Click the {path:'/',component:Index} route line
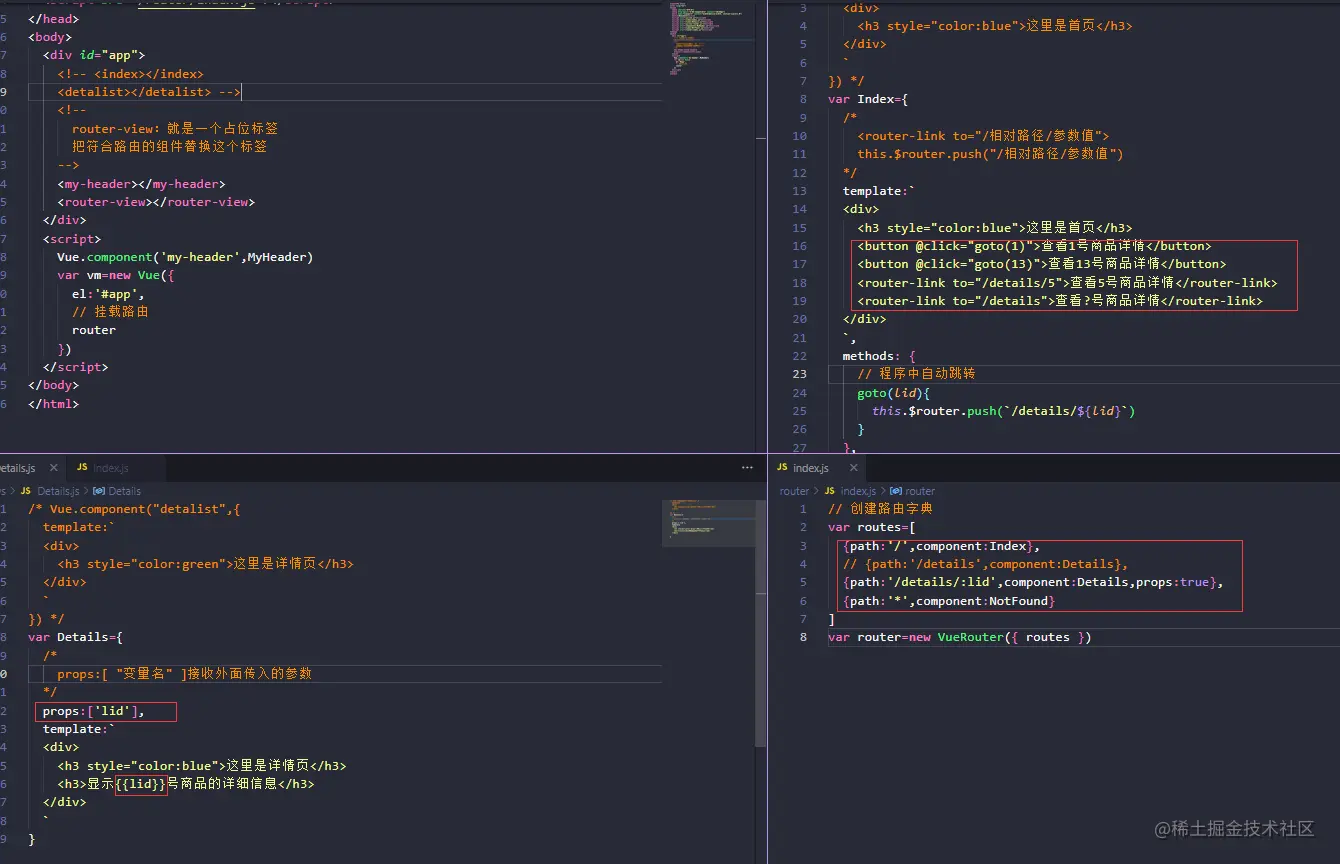Image resolution: width=1340 pixels, height=864 pixels. 941,546
